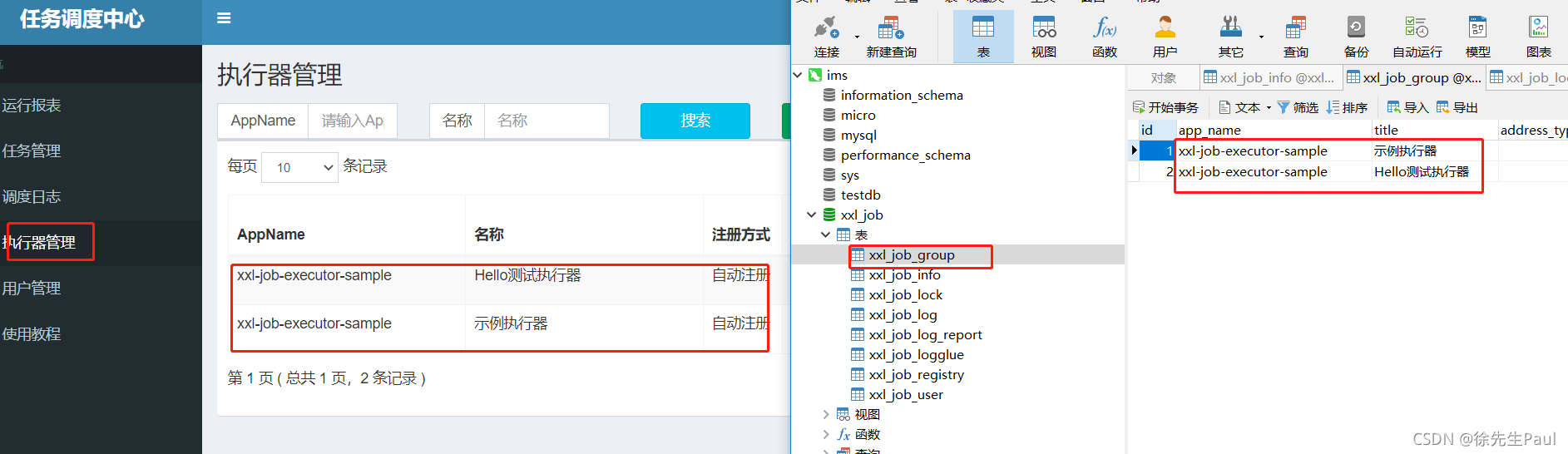Open the Text button dropdown arrow
The image size is (1568, 454).
click(x=1269, y=108)
